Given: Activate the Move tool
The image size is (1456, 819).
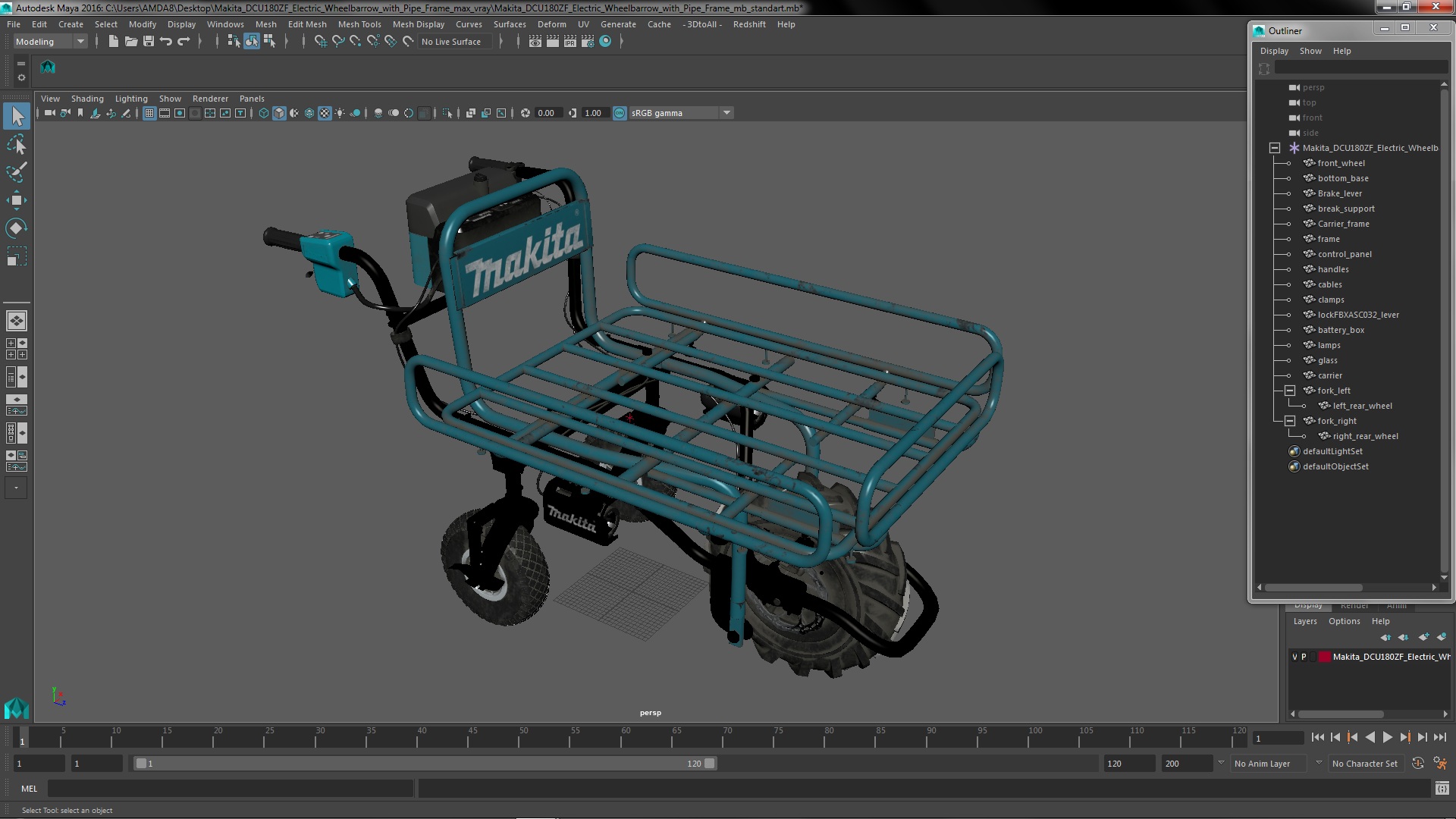Looking at the screenshot, I should (x=17, y=200).
